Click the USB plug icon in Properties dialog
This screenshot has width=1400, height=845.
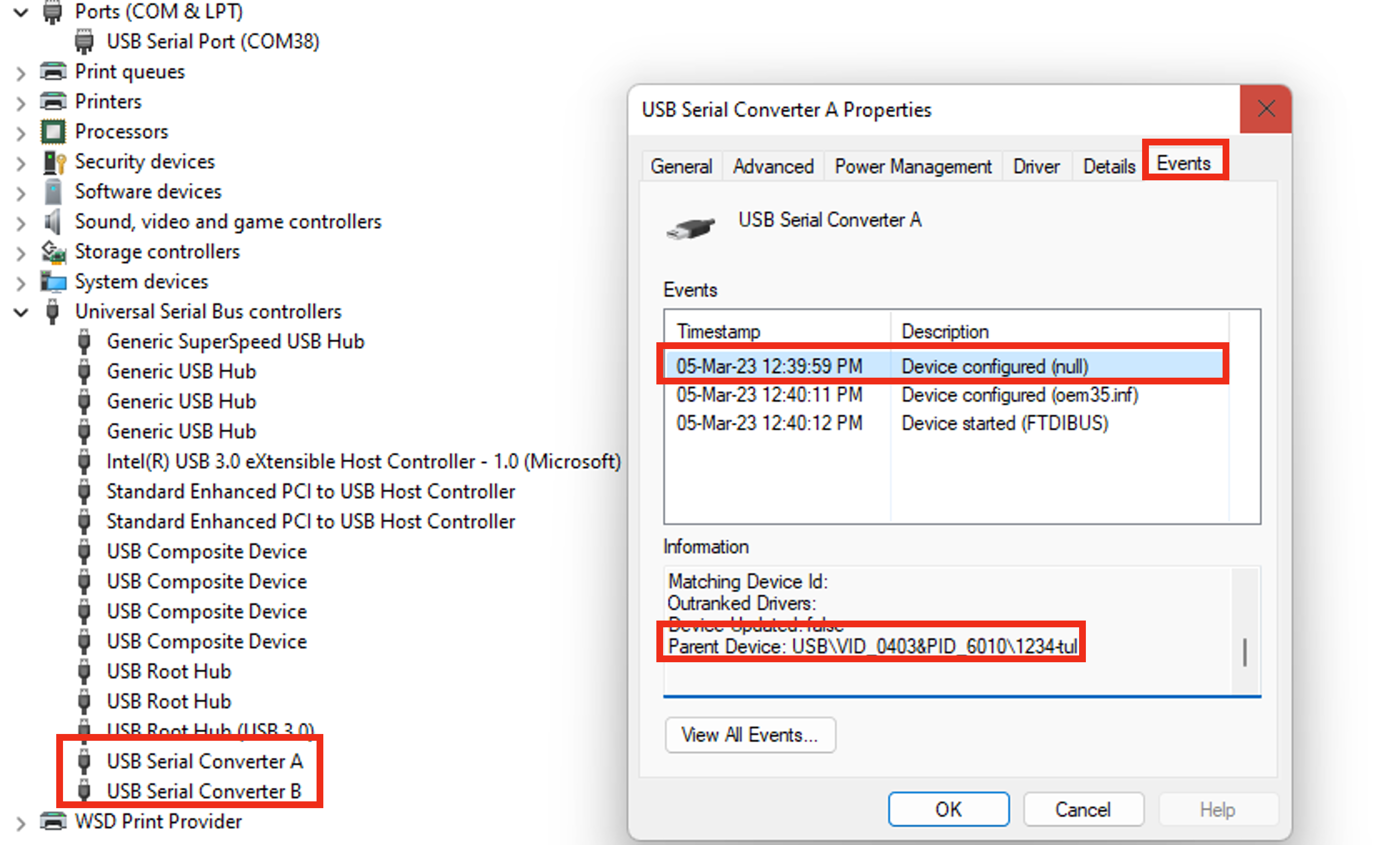[690, 228]
